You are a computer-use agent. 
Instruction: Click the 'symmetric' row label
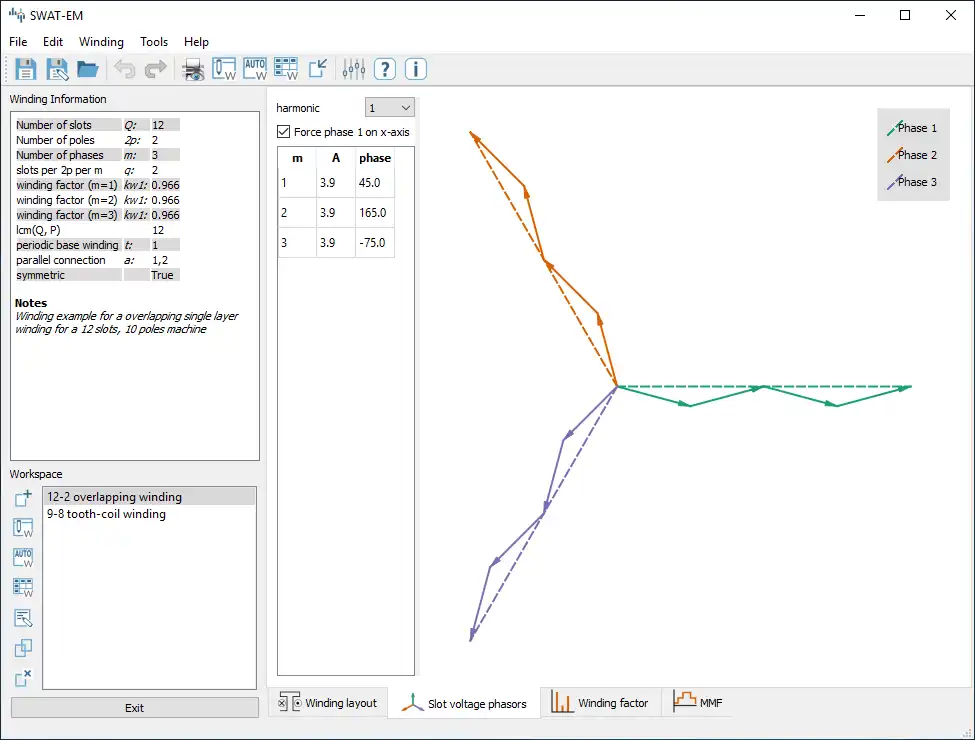point(40,275)
